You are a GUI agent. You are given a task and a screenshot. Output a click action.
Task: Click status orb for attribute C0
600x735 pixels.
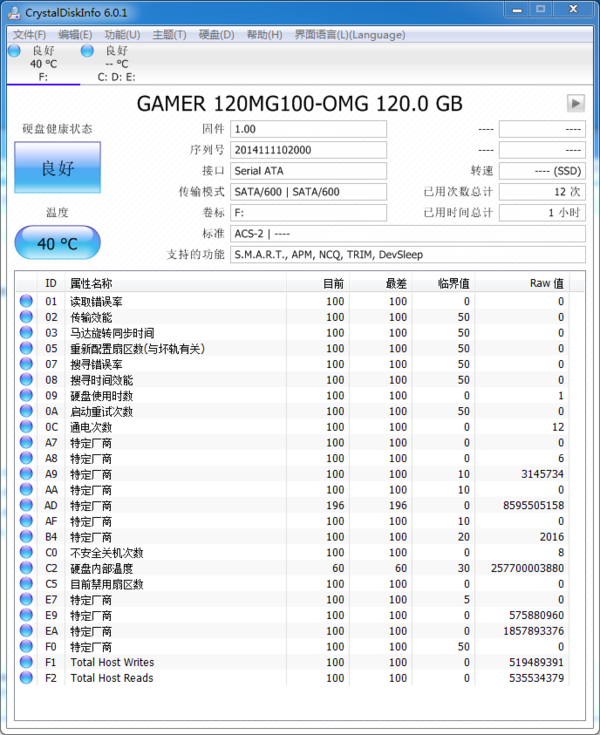point(26,552)
